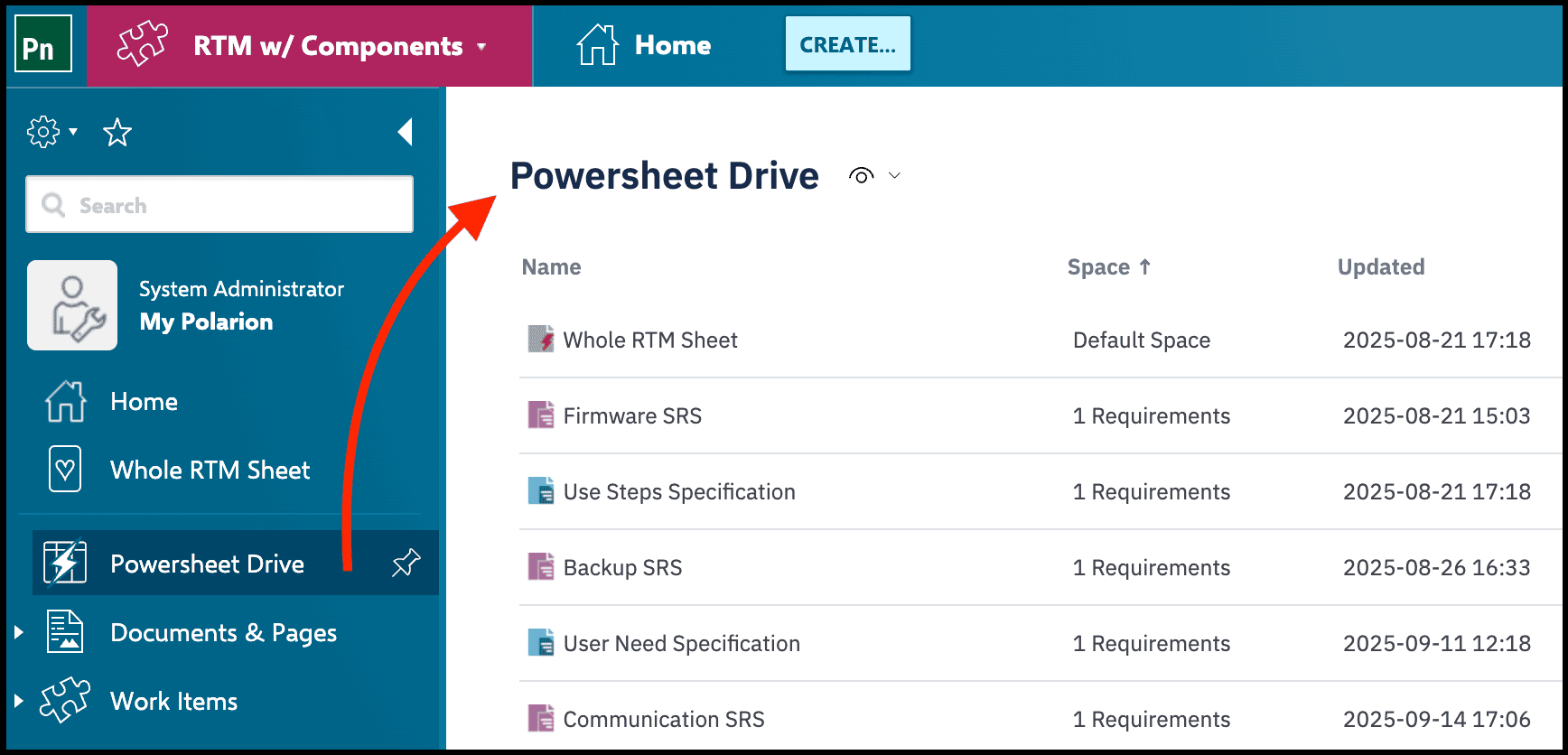Click the RTM w/ Components project name
Screen dimensions: 1568x755
[x=328, y=46]
